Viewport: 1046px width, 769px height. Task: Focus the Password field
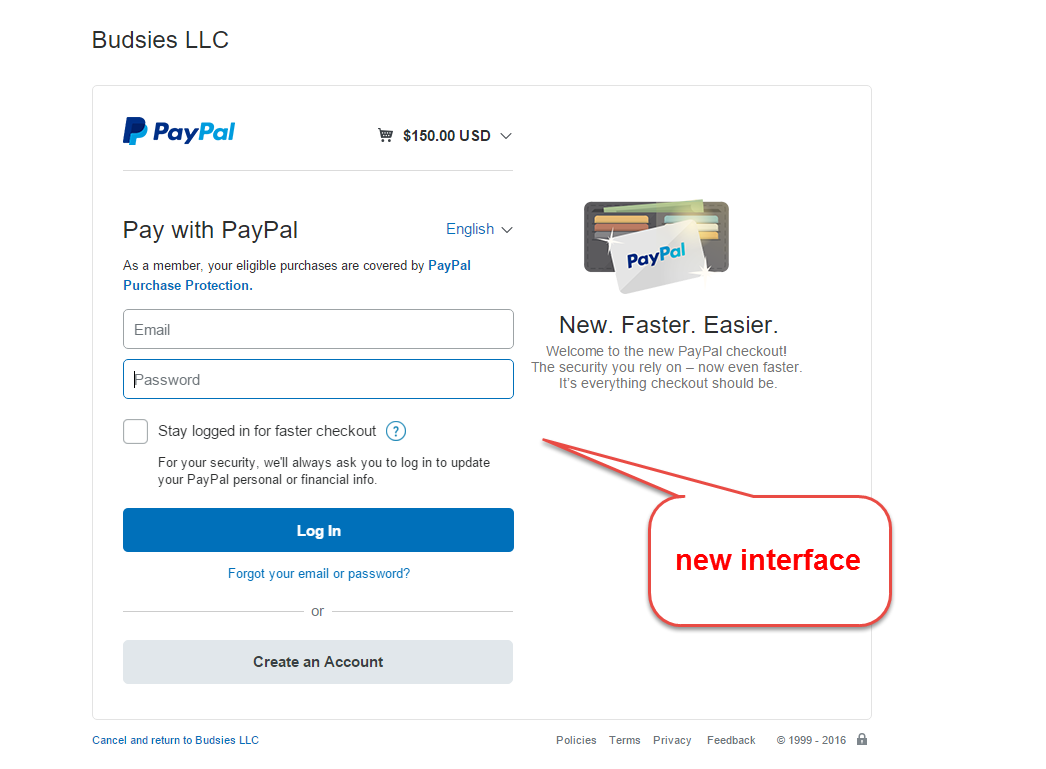[318, 379]
